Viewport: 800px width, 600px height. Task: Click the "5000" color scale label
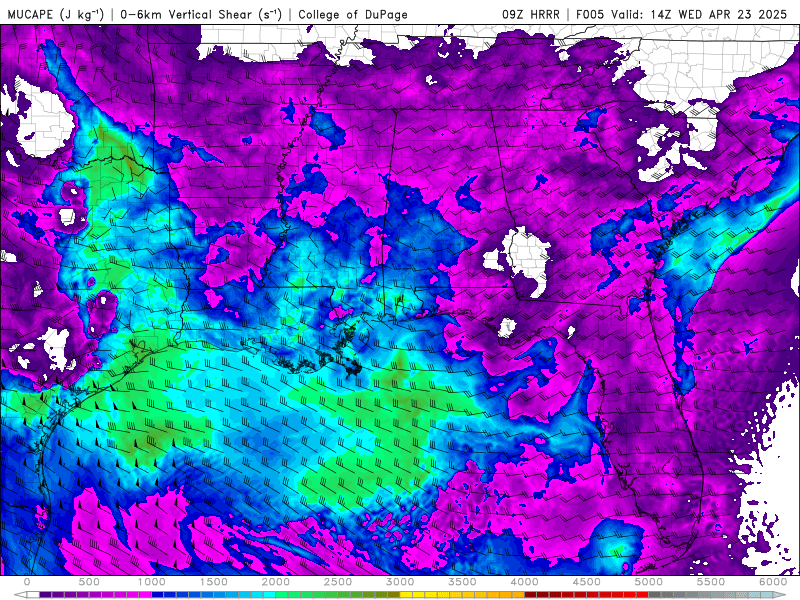pos(648,582)
